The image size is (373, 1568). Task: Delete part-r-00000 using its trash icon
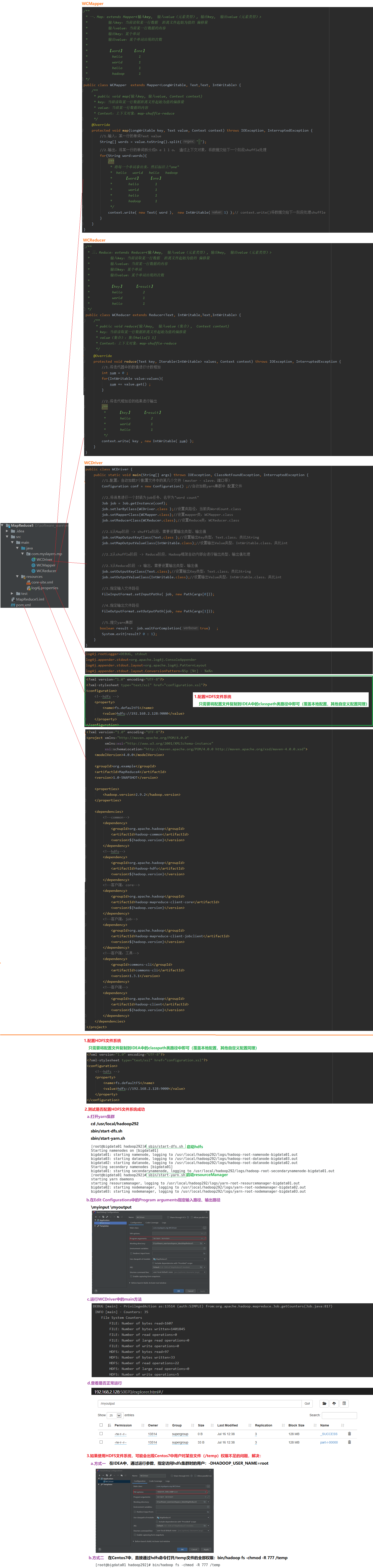coord(349,1442)
